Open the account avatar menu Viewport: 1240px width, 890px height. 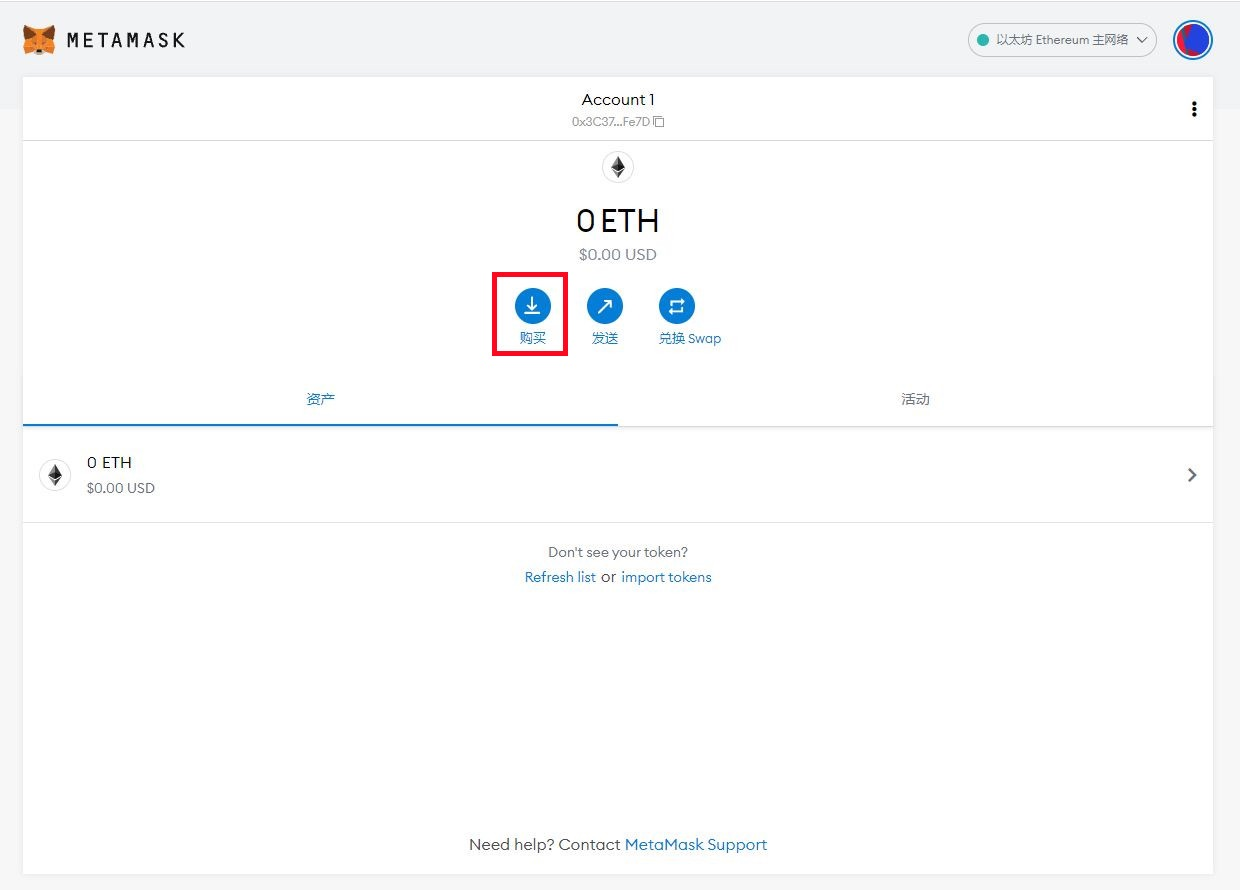pos(1192,40)
